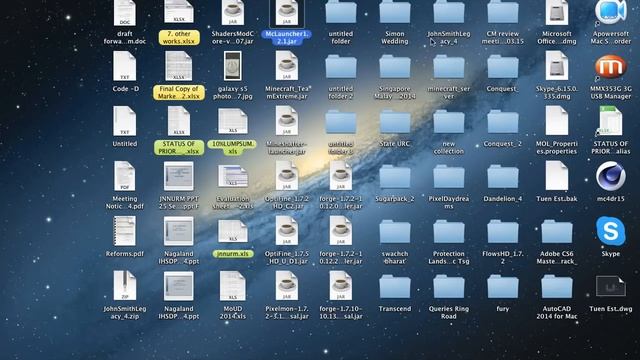The height and width of the screenshot is (360, 640).
Task: Click the 'FlowsHD_1.7.2' folder name
Action: tap(502, 257)
